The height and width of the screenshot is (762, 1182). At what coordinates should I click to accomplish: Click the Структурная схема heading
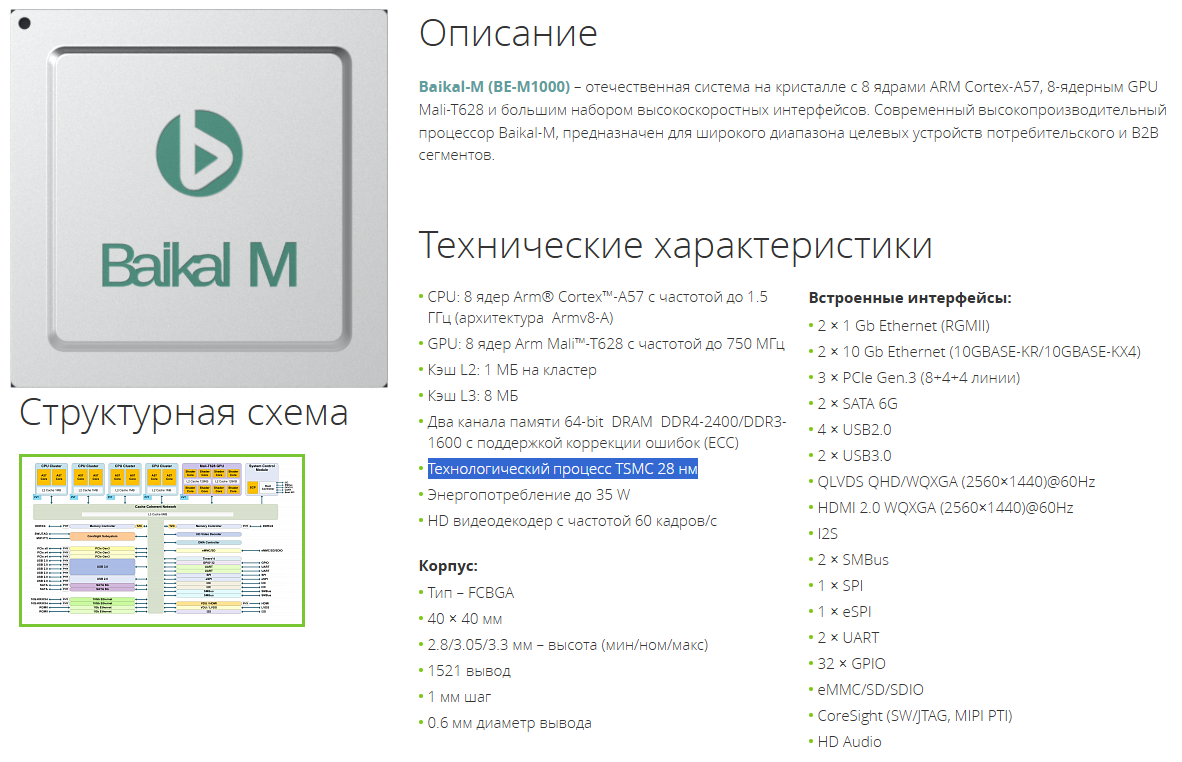183,413
